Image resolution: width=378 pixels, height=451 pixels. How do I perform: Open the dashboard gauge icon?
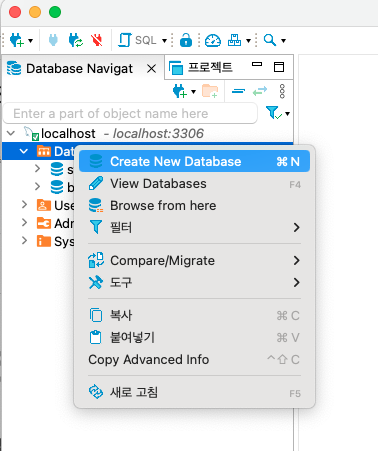pos(213,40)
